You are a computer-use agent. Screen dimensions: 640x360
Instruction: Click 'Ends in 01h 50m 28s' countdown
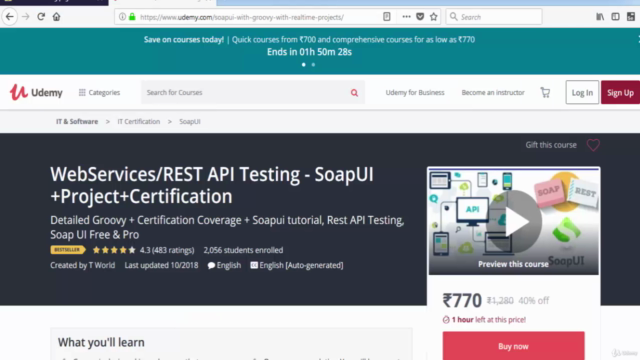point(309,52)
